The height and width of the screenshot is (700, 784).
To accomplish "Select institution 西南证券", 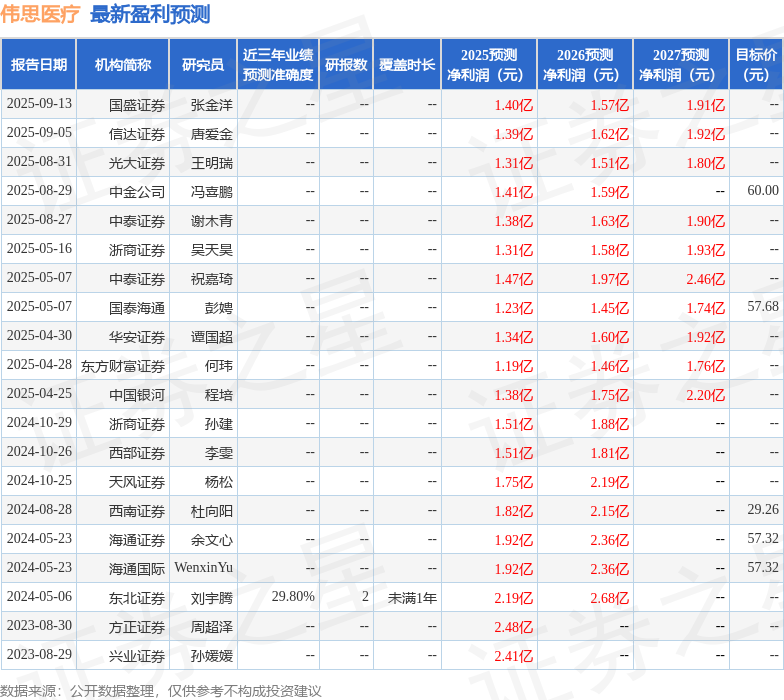I will [137, 511].
